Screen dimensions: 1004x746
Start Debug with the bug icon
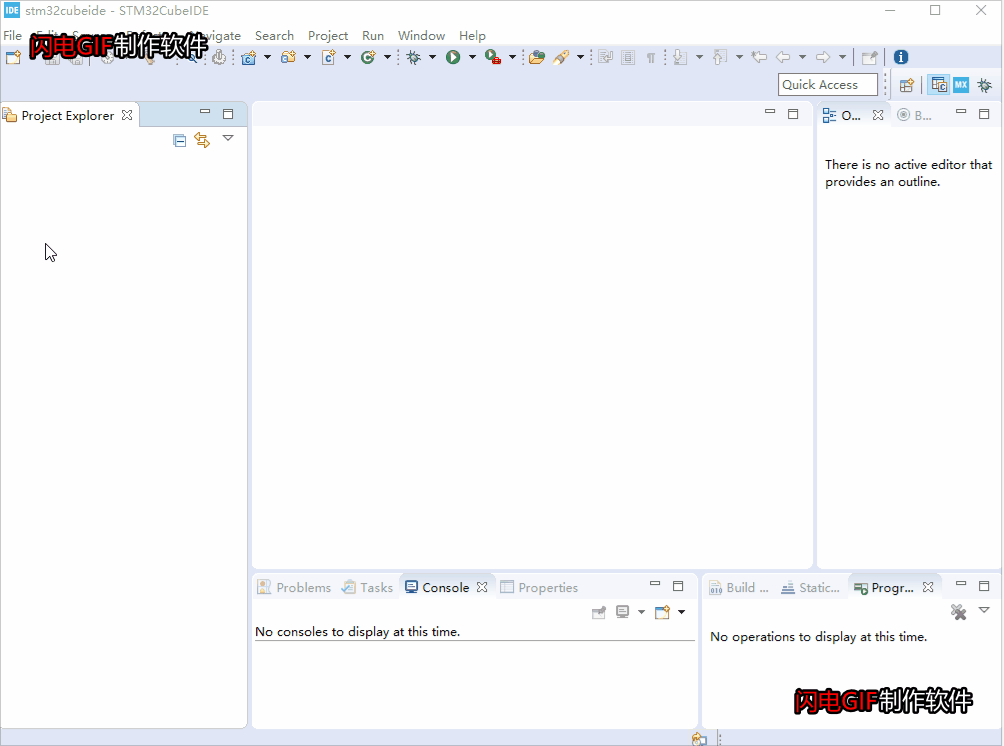[x=414, y=58]
